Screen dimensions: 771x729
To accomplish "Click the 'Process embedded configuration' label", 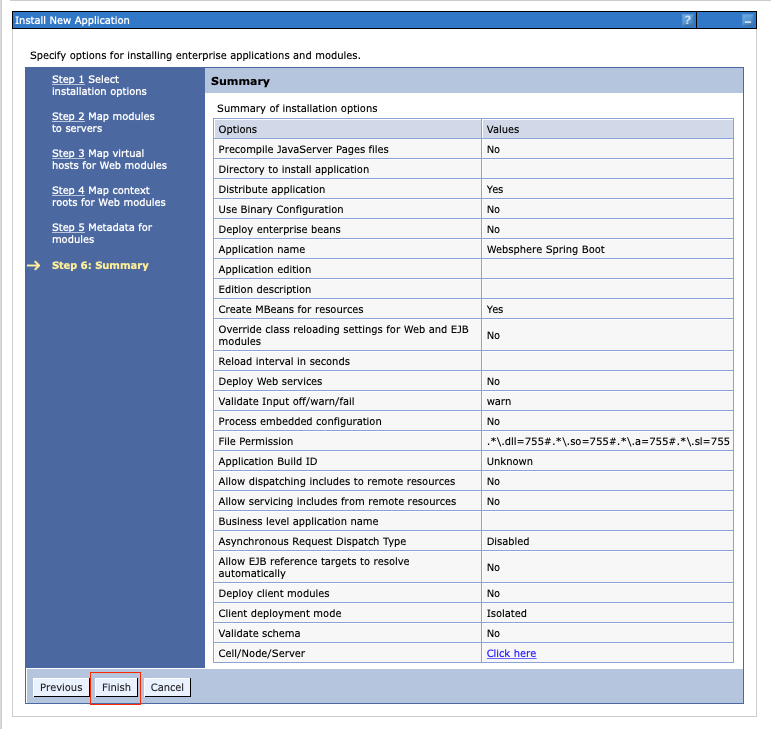I will pyautogui.click(x=300, y=421).
